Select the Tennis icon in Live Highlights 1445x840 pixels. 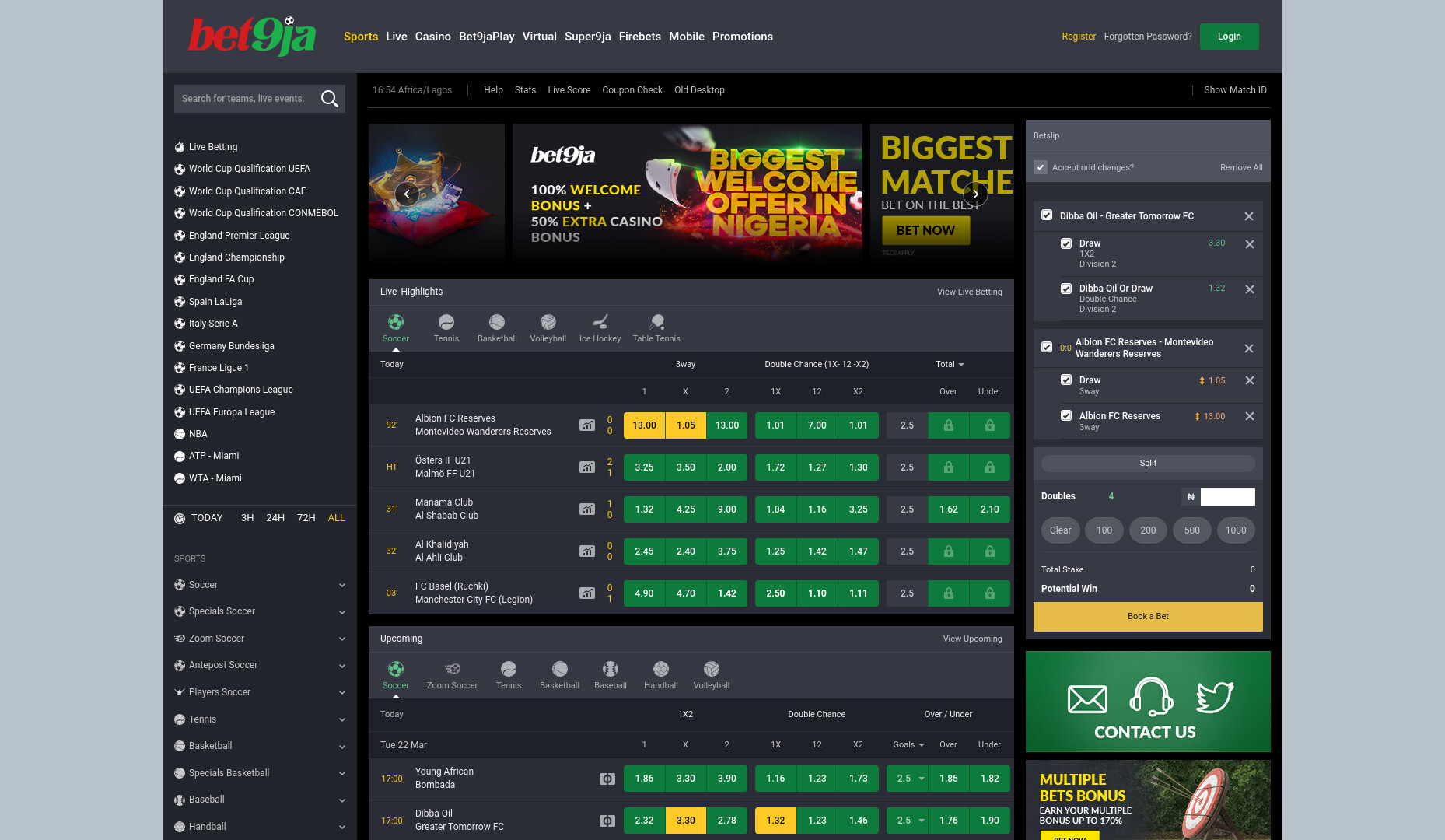pyautogui.click(x=446, y=322)
